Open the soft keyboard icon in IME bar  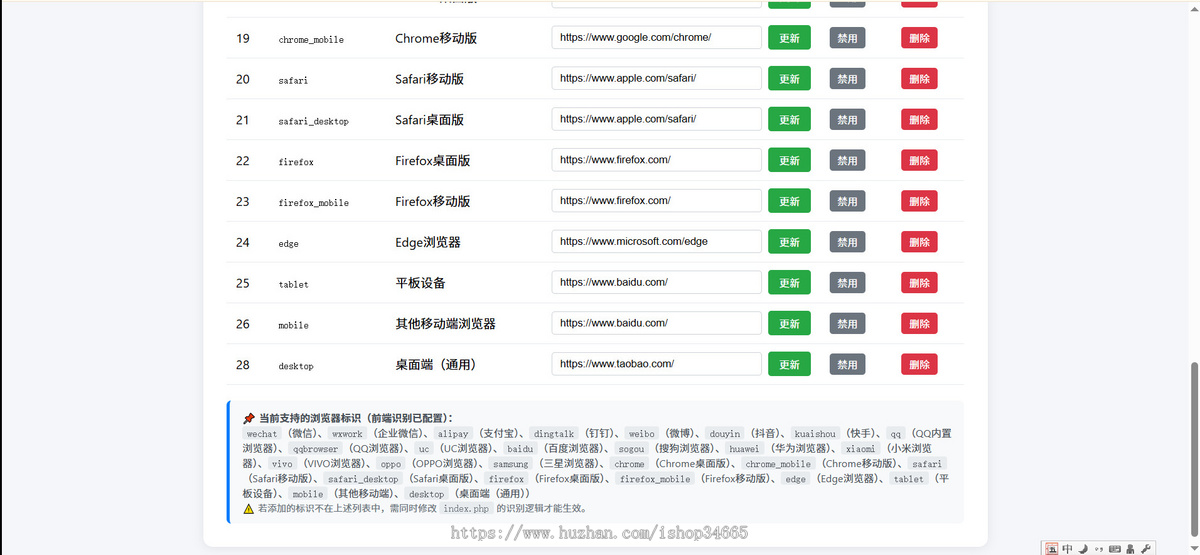point(1114,548)
